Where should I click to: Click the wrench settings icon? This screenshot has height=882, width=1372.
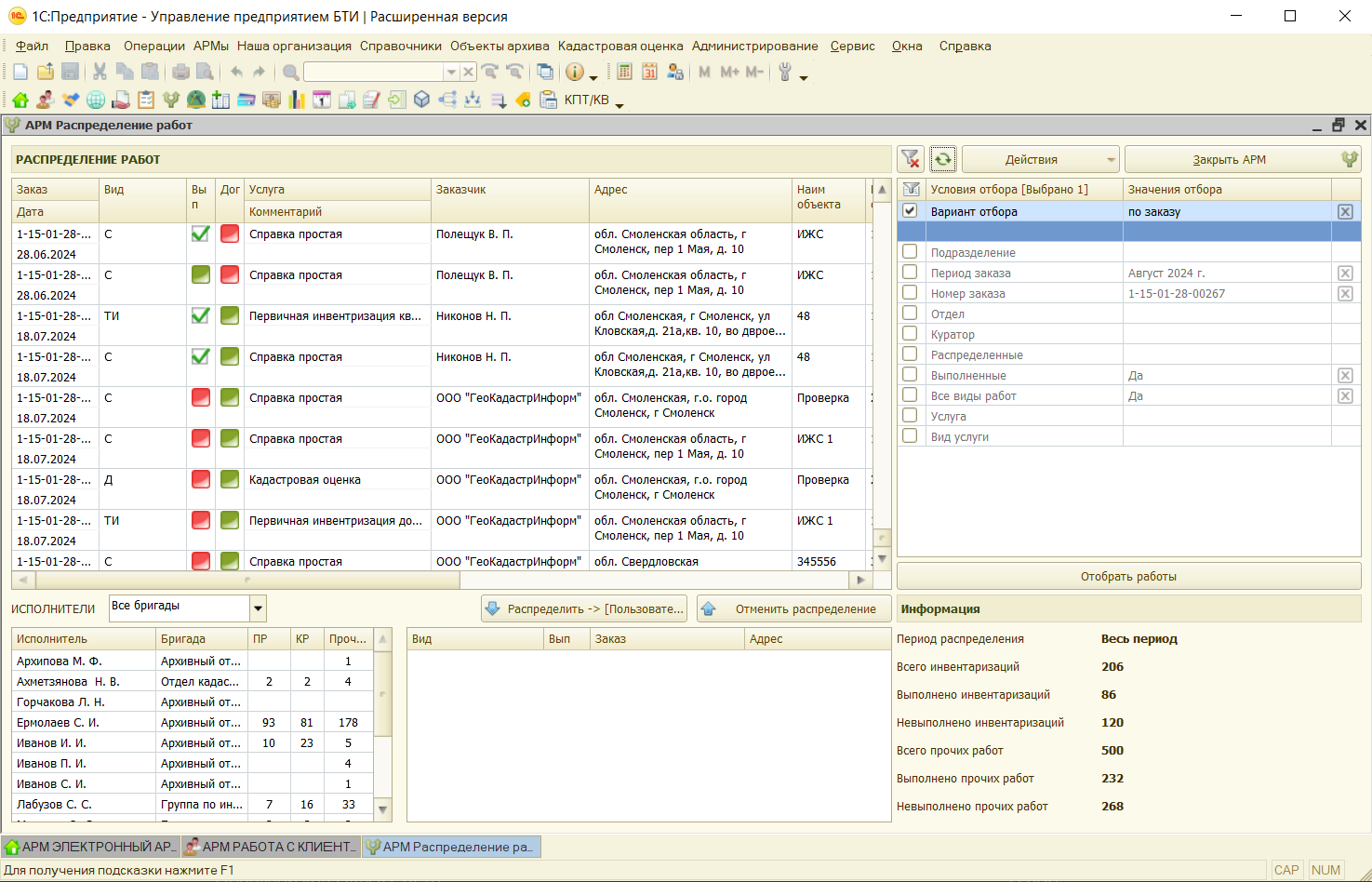click(x=785, y=72)
